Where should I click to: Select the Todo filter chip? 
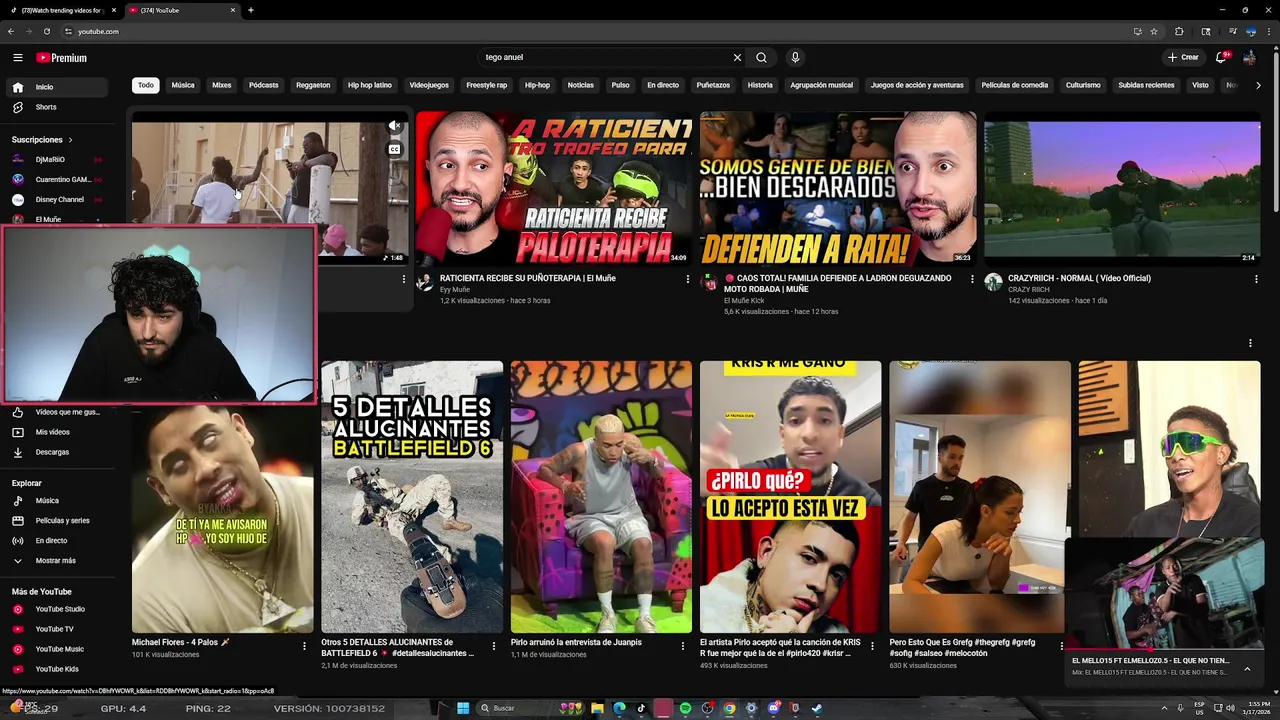[x=146, y=85]
